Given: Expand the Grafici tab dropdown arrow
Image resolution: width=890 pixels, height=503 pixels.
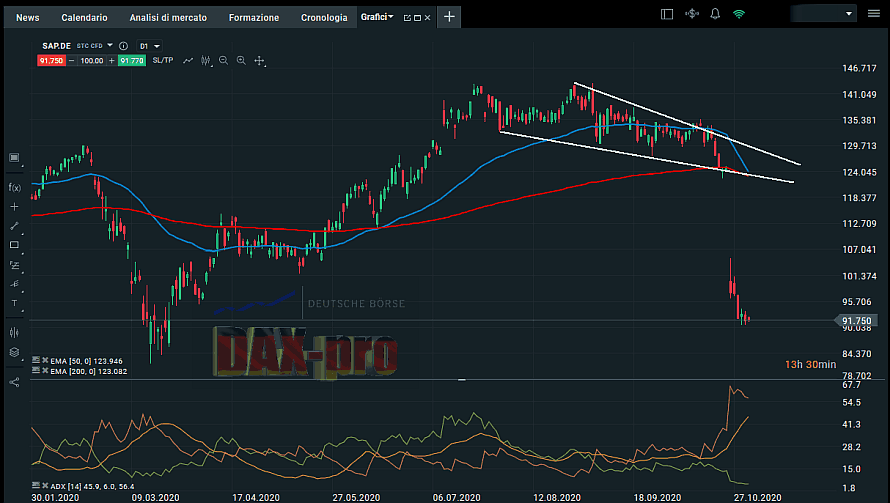Looking at the screenshot, I should [x=391, y=17].
